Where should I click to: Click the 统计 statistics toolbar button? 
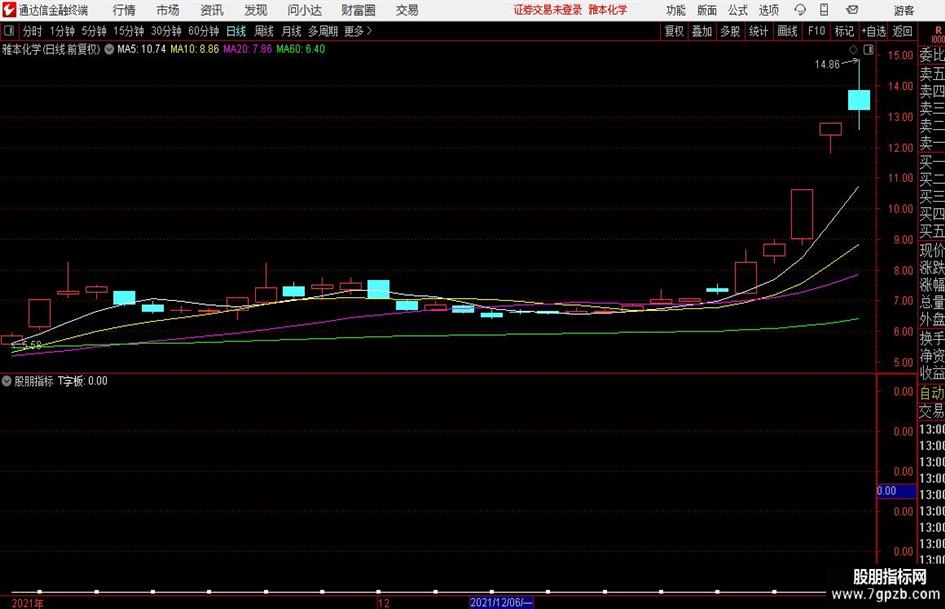[x=759, y=31]
